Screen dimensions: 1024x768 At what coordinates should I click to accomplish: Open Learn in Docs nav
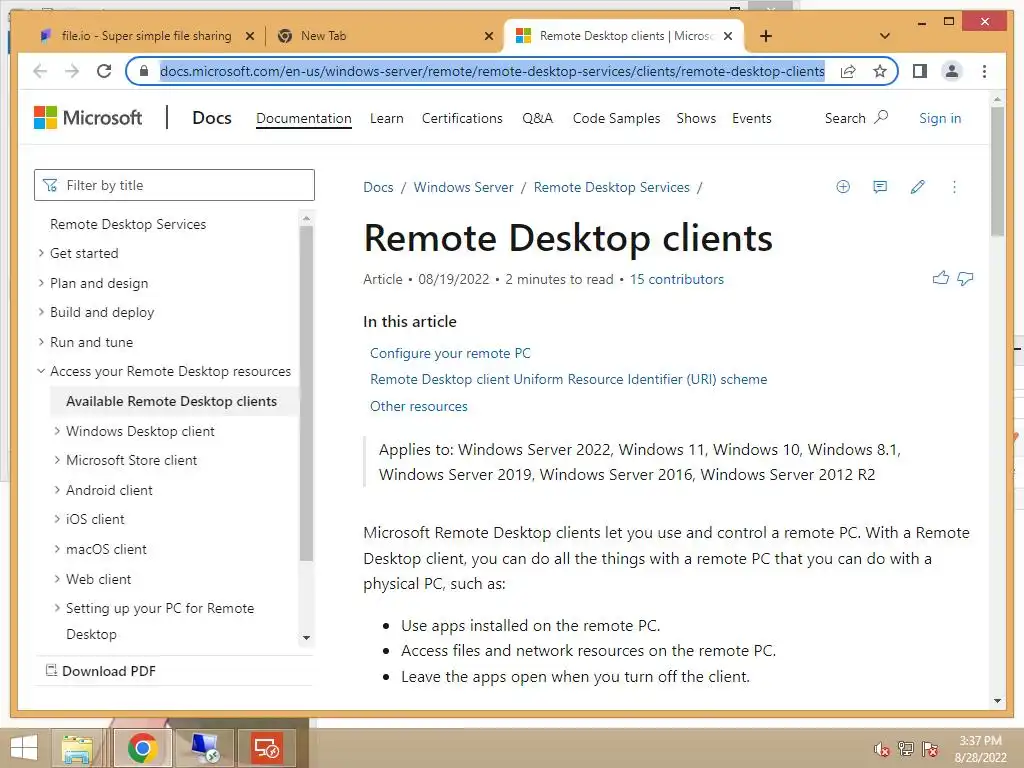[x=387, y=118]
